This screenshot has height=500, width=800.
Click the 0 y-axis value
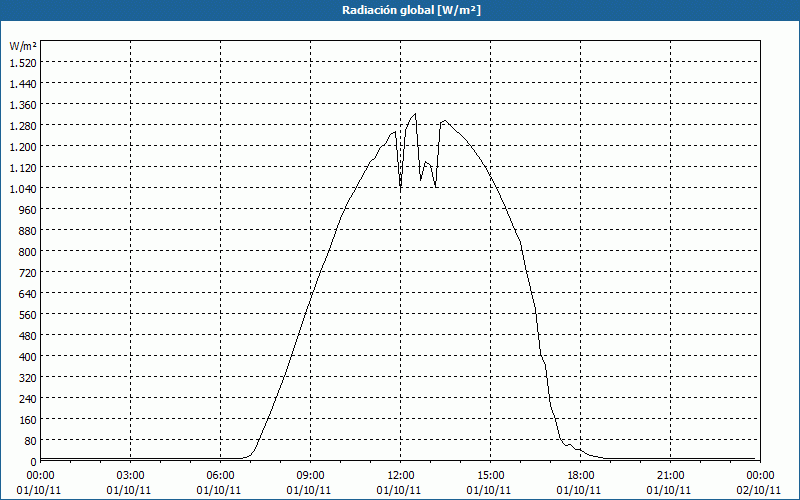tap(34, 462)
